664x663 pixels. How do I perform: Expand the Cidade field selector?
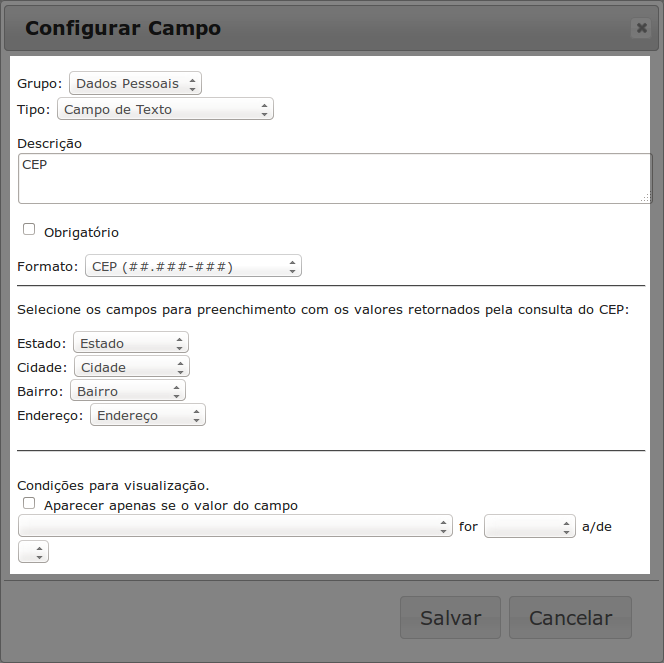click(x=131, y=367)
